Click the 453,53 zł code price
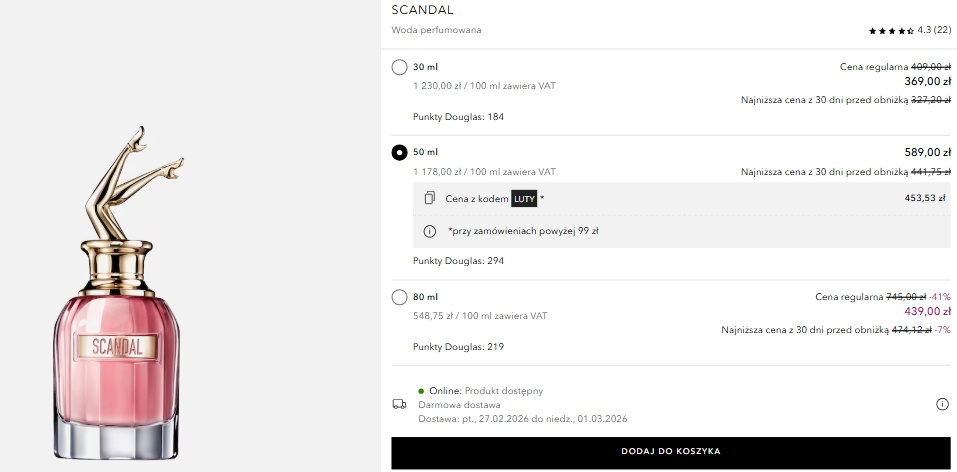This screenshot has width=957, height=472. (x=925, y=198)
